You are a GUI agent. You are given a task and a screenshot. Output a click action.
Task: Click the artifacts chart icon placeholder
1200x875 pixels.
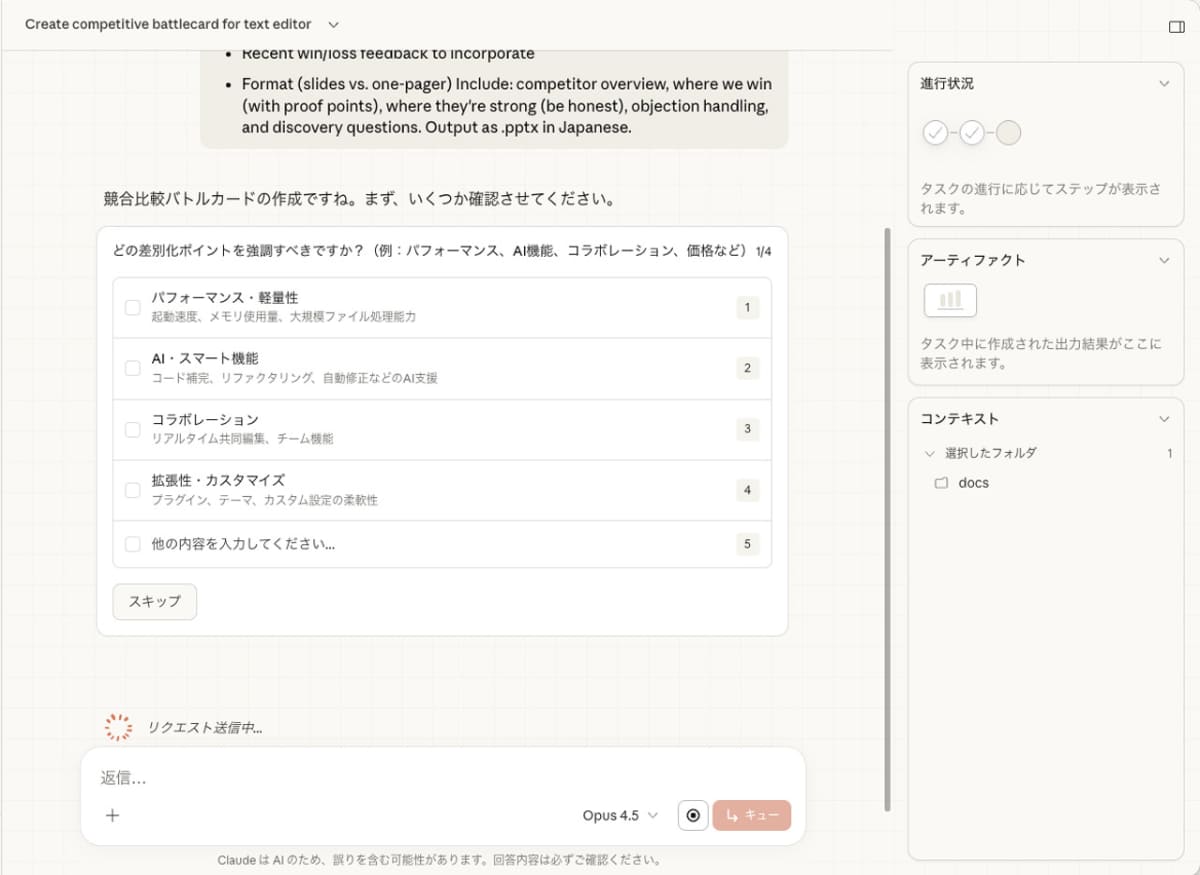pos(949,299)
